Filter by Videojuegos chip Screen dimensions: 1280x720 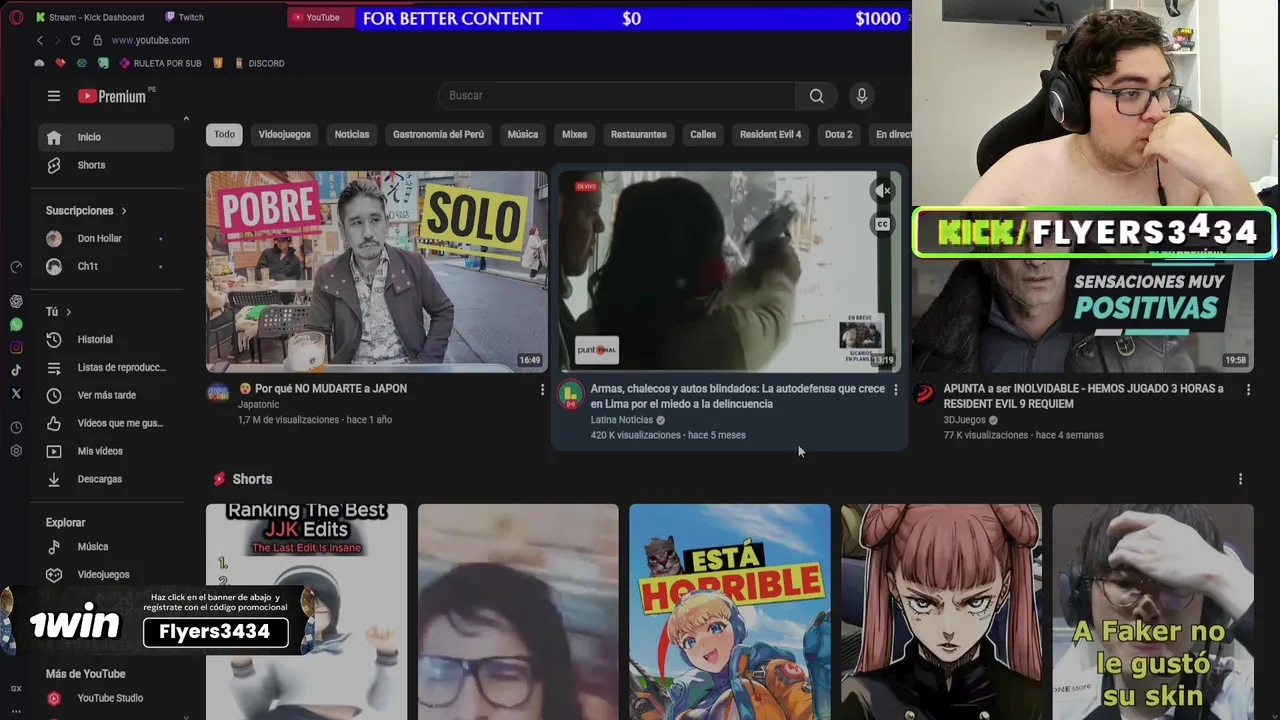(x=285, y=134)
